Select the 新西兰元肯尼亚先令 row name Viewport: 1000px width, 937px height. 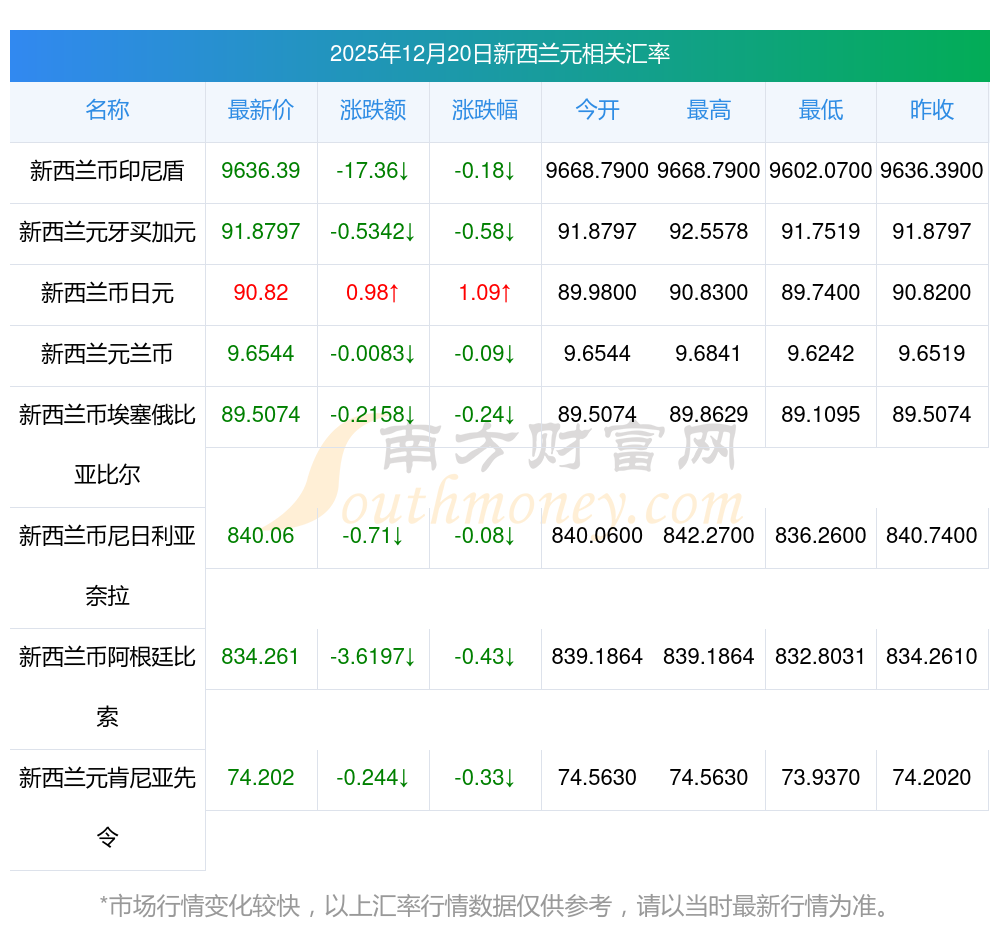click(107, 806)
